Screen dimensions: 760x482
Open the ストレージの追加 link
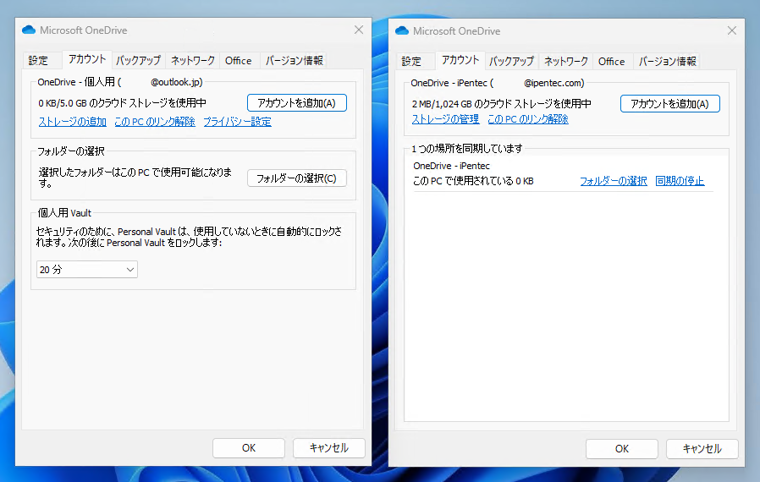tap(73, 122)
